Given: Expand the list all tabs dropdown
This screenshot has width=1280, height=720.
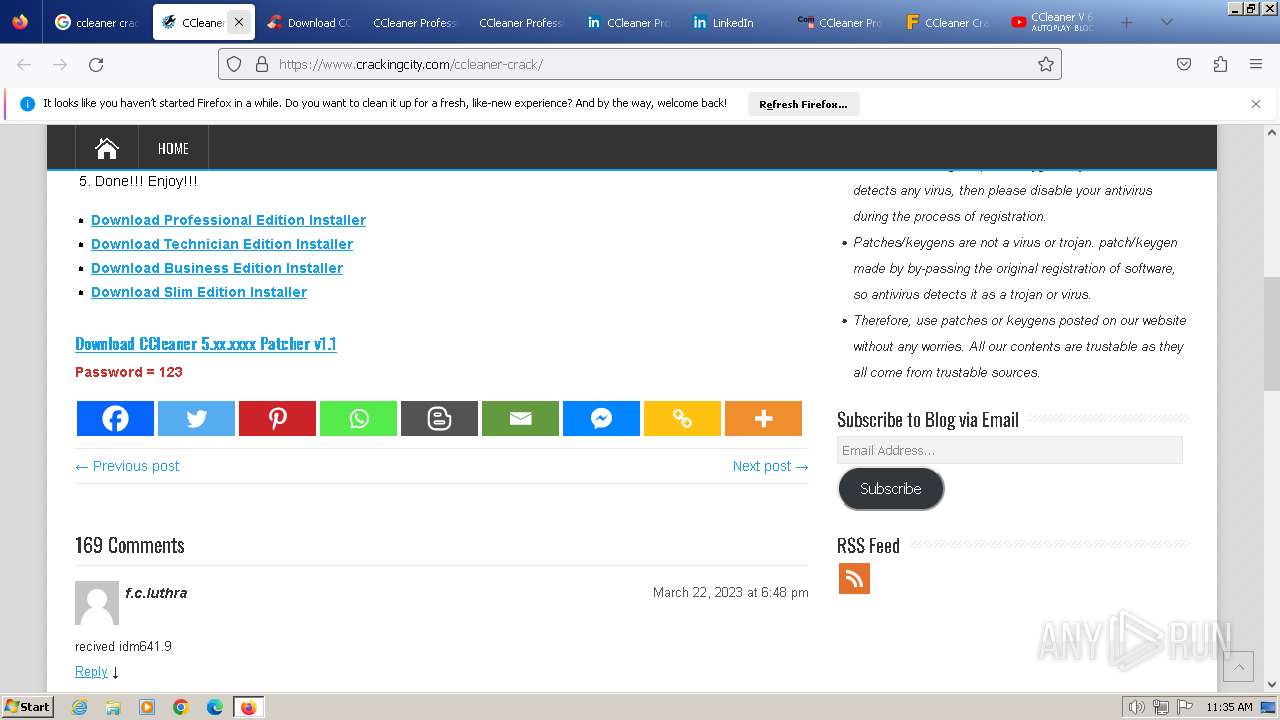Looking at the screenshot, I should (x=1166, y=22).
